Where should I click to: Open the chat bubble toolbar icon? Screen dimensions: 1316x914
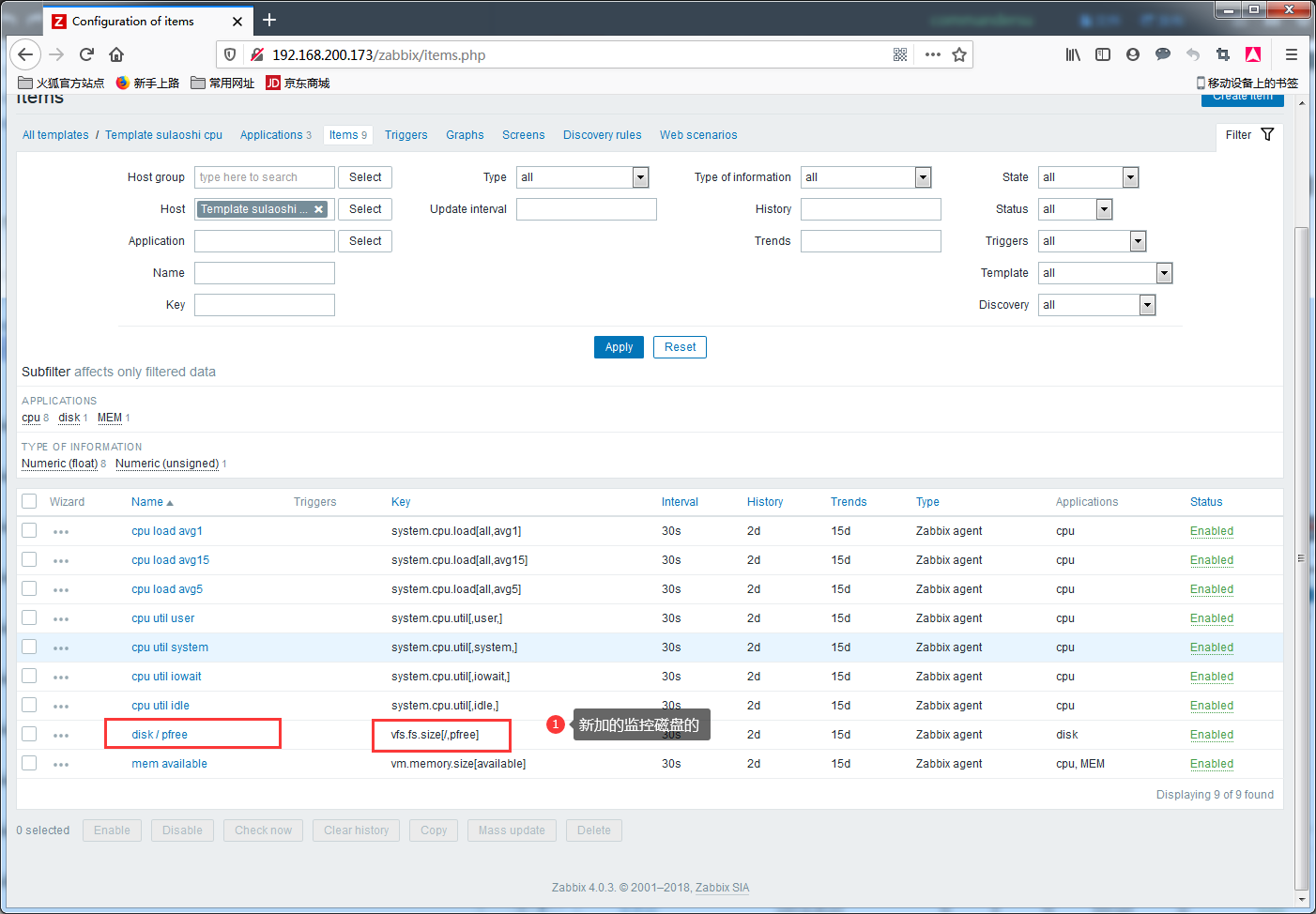point(1163,54)
